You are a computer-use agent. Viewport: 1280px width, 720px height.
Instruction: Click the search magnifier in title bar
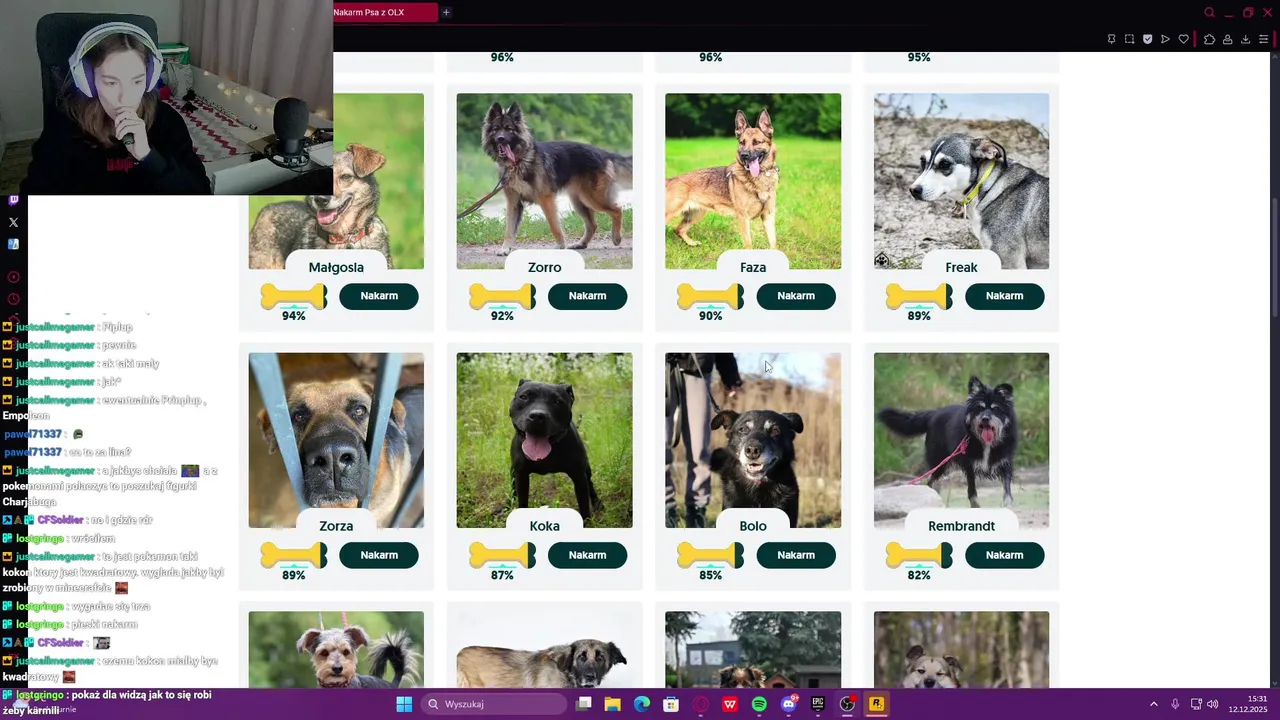point(1209,12)
